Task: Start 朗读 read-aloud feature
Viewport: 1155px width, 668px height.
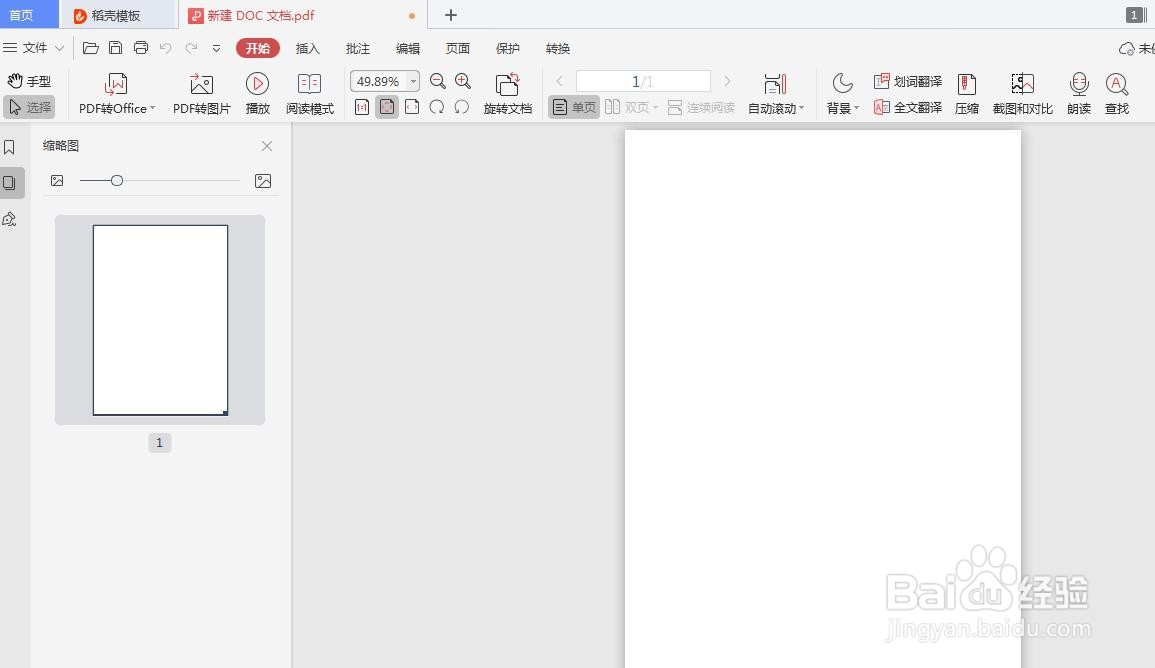Action: (1079, 92)
